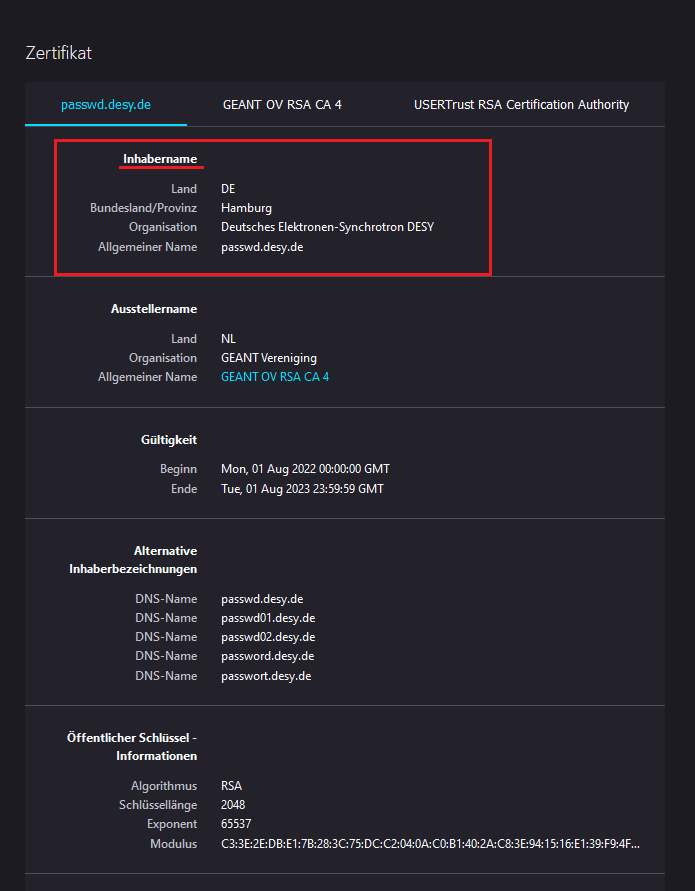Screen dimensions: 695x891
Task: Click the Hamburg state value
Action: point(246,208)
